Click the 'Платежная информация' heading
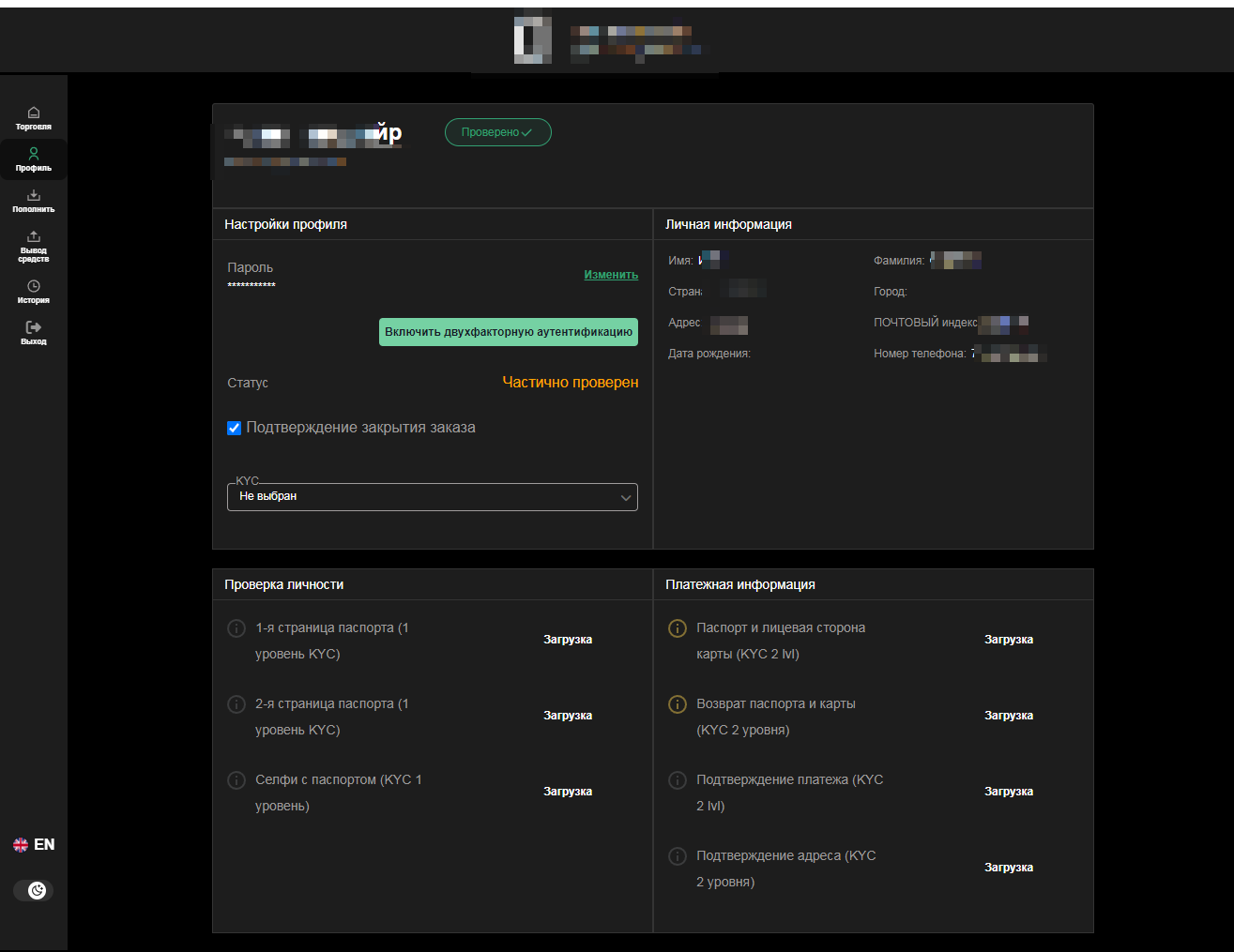This screenshot has width=1234, height=952. point(740,584)
